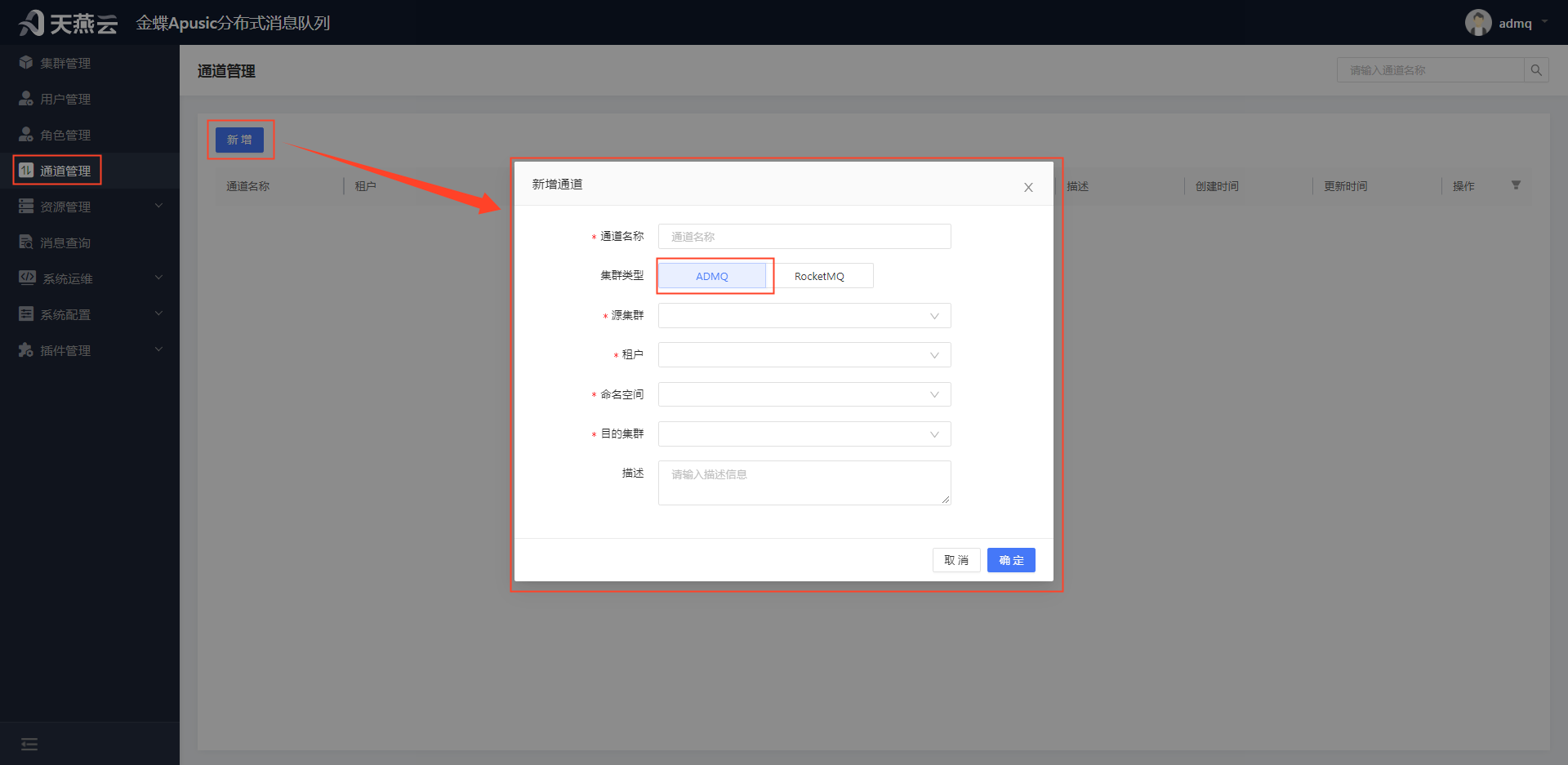This screenshot has height=765, width=1568.
Task: Open 资源管理 menu item
Action: [90, 207]
